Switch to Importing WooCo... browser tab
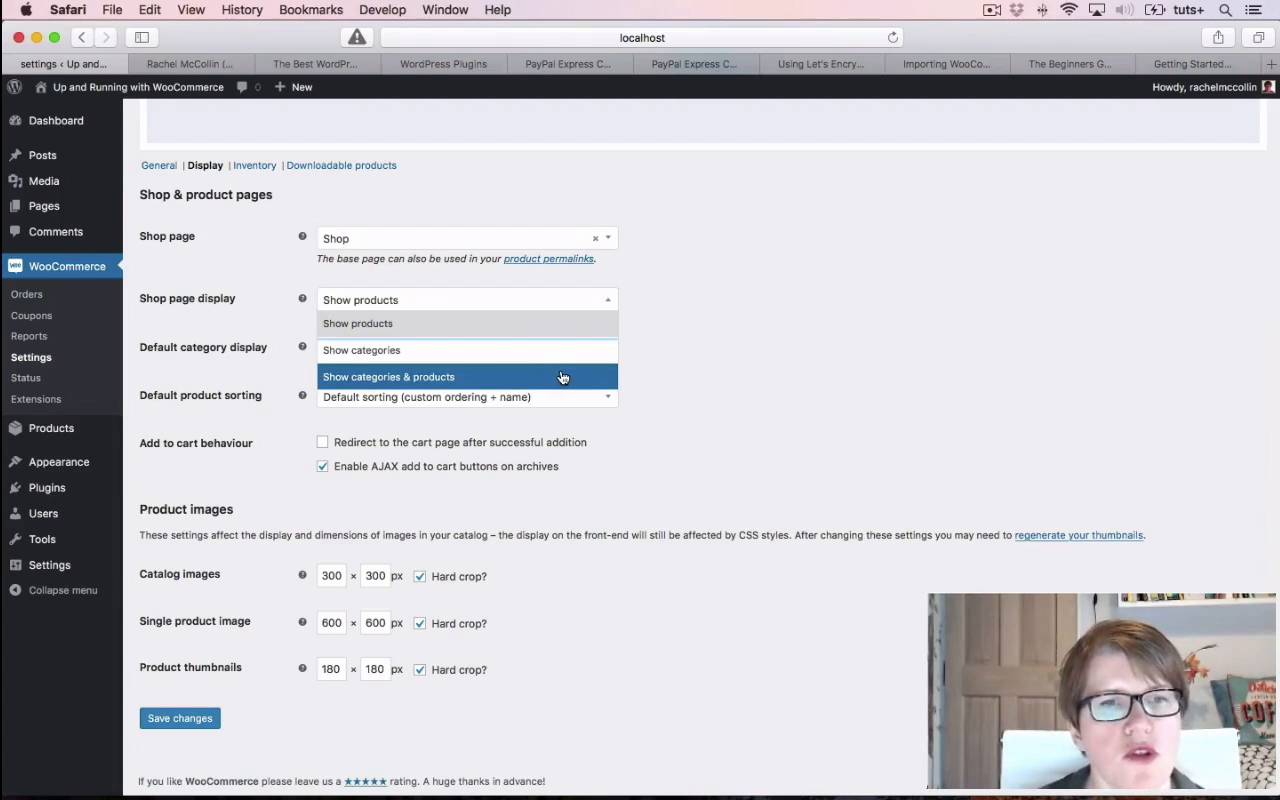This screenshot has height=800, width=1280. coord(946,64)
